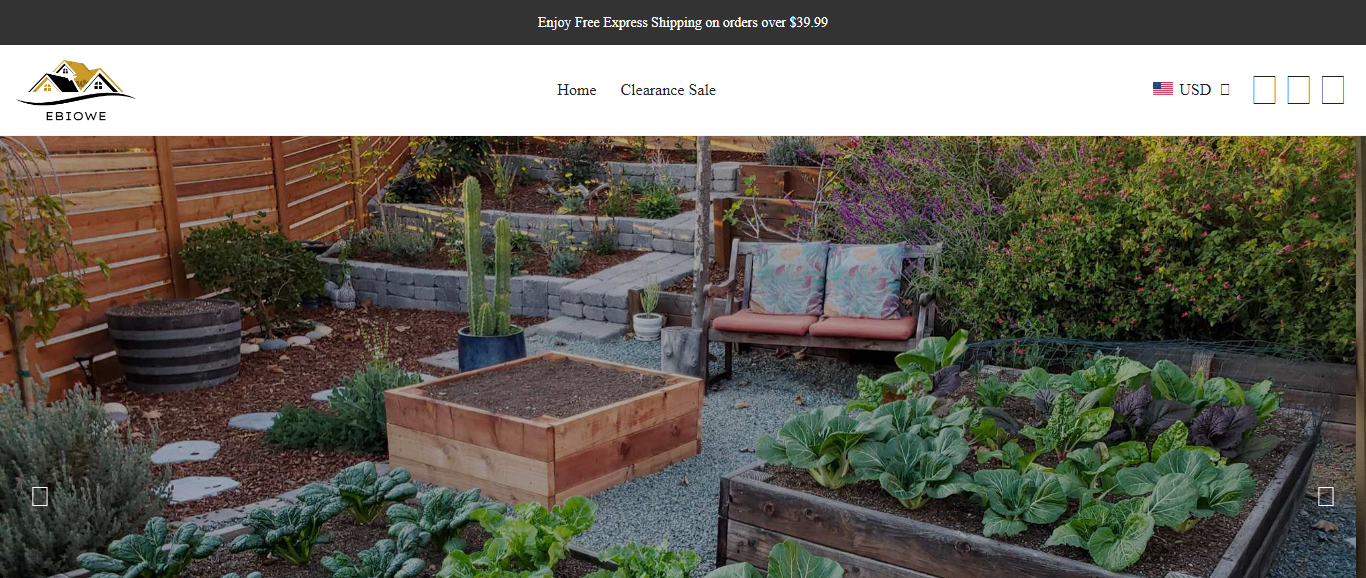Click the Free Express Shipping announcement text
This screenshot has height=578, width=1366.
683,22
